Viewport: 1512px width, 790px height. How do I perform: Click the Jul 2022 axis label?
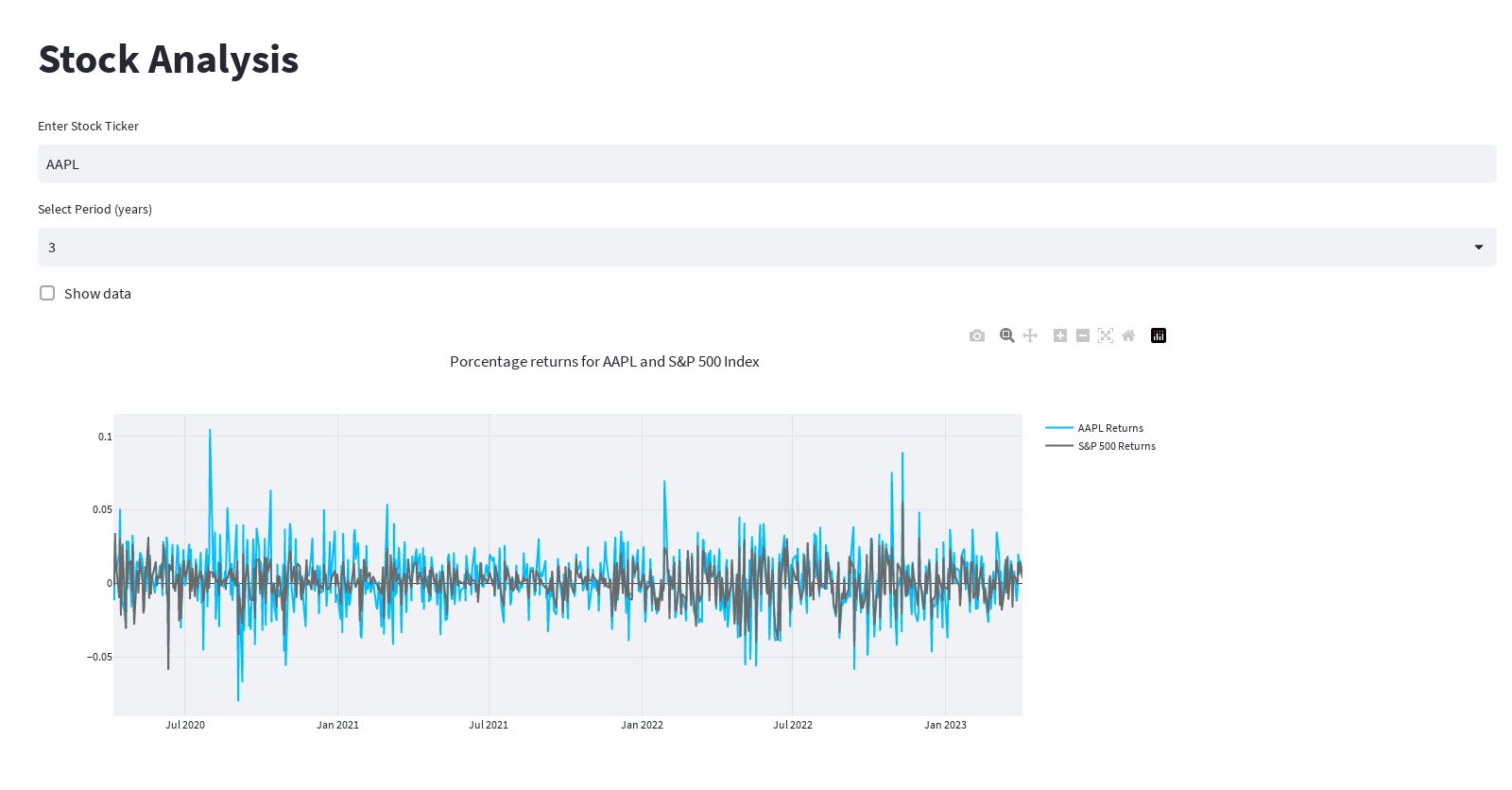tap(793, 725)
